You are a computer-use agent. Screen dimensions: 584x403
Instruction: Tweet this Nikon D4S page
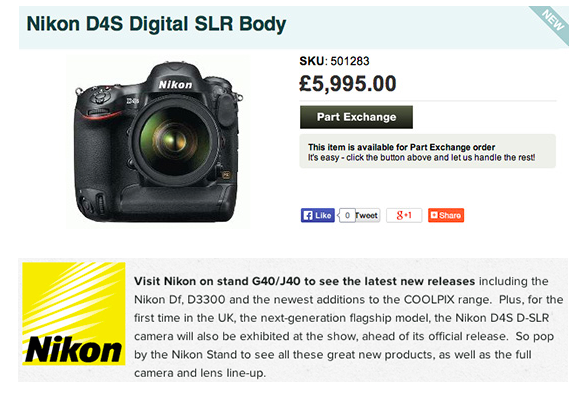click(x=367, y=215)
